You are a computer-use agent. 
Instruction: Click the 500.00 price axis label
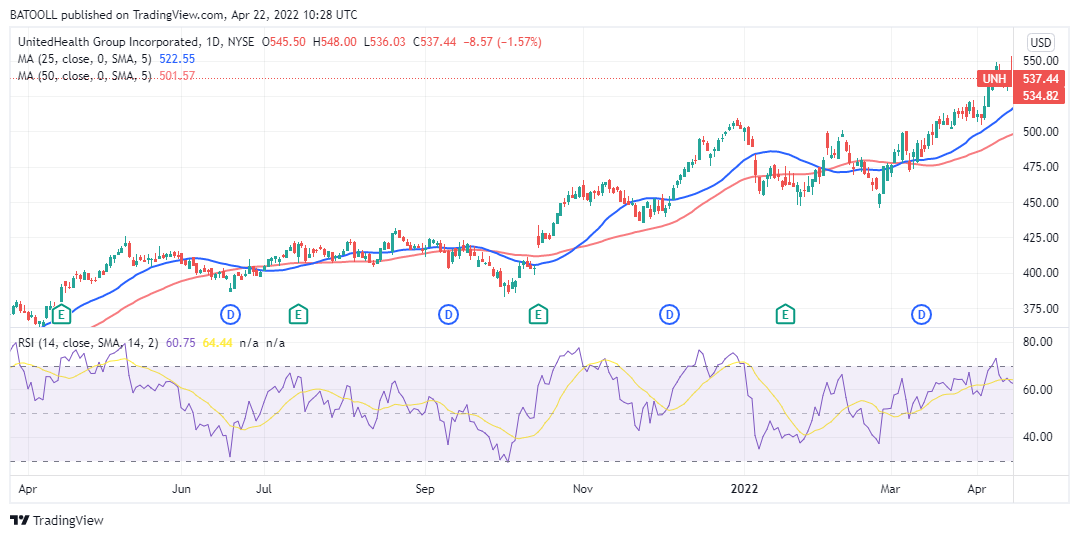(1041, 131)
